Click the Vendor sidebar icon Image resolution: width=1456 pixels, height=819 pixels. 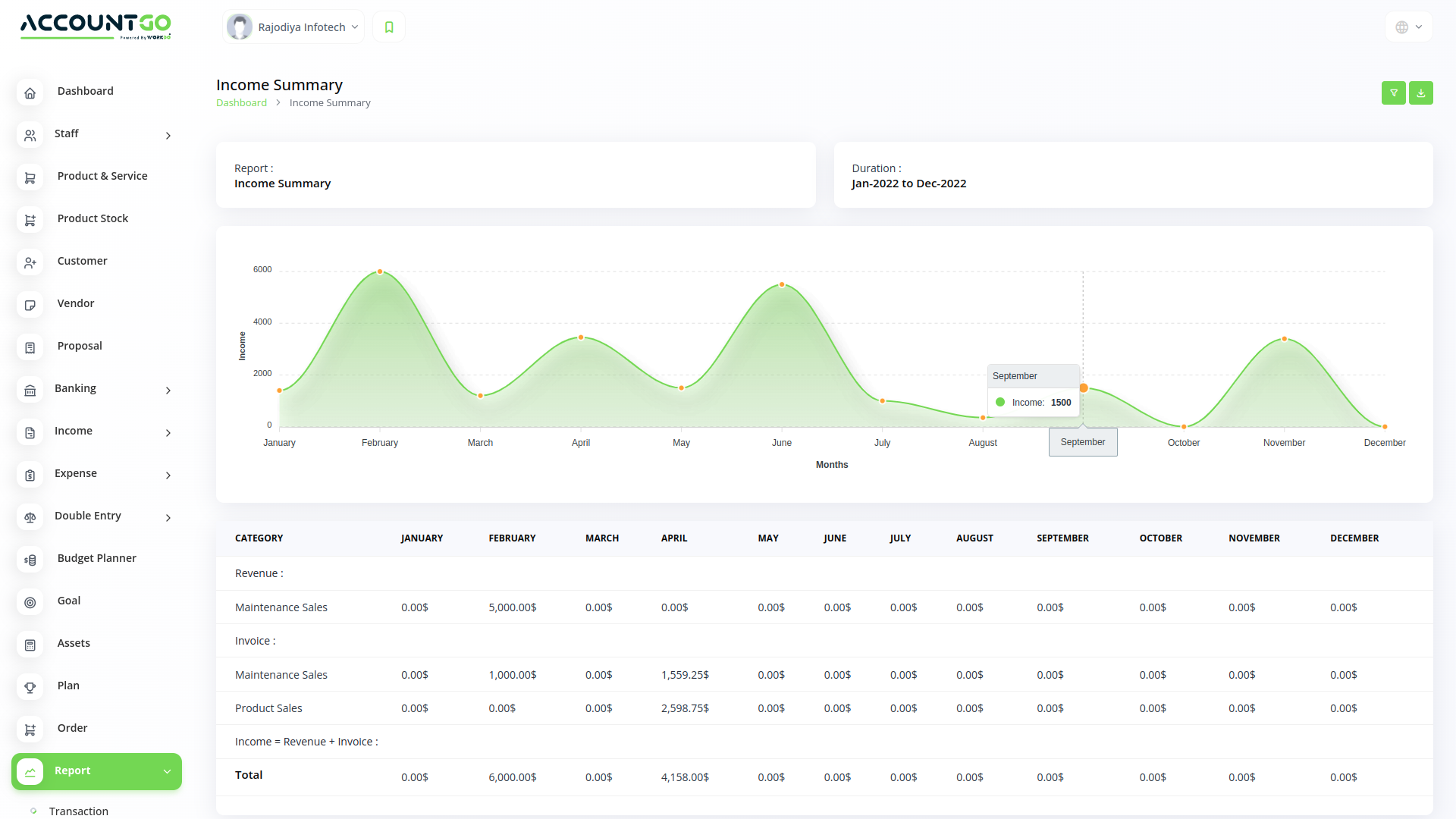(x=30, y=305)
